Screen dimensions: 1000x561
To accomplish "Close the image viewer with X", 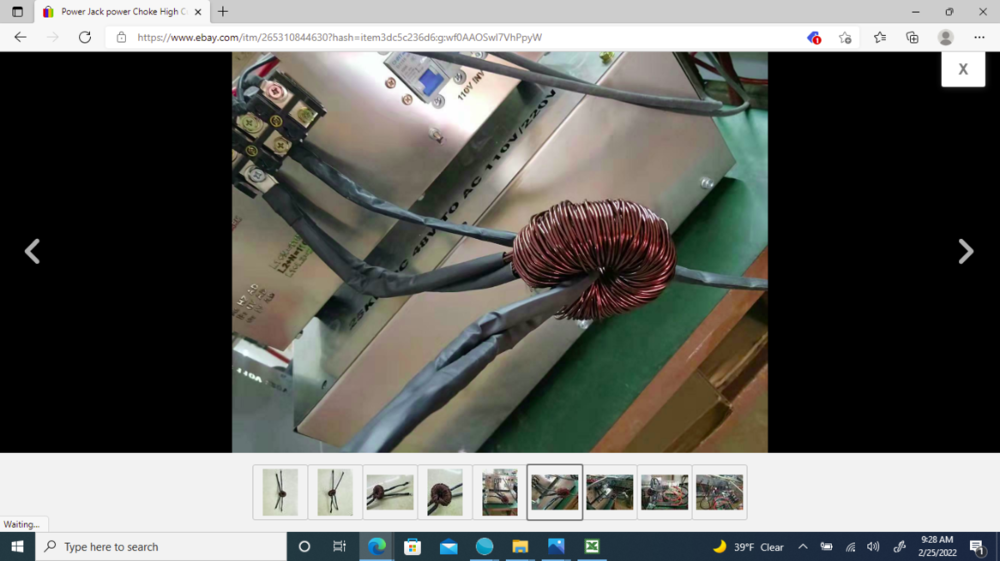I will click(x=963, y=69).
